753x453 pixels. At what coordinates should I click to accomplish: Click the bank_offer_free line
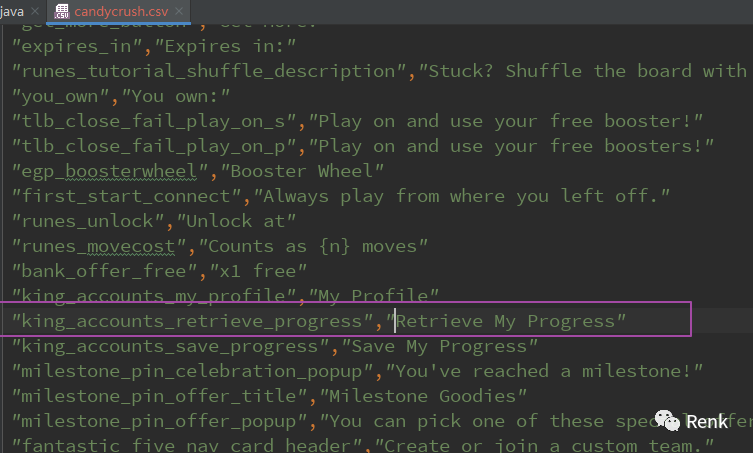pyautogui.click(x=159, y=271)
